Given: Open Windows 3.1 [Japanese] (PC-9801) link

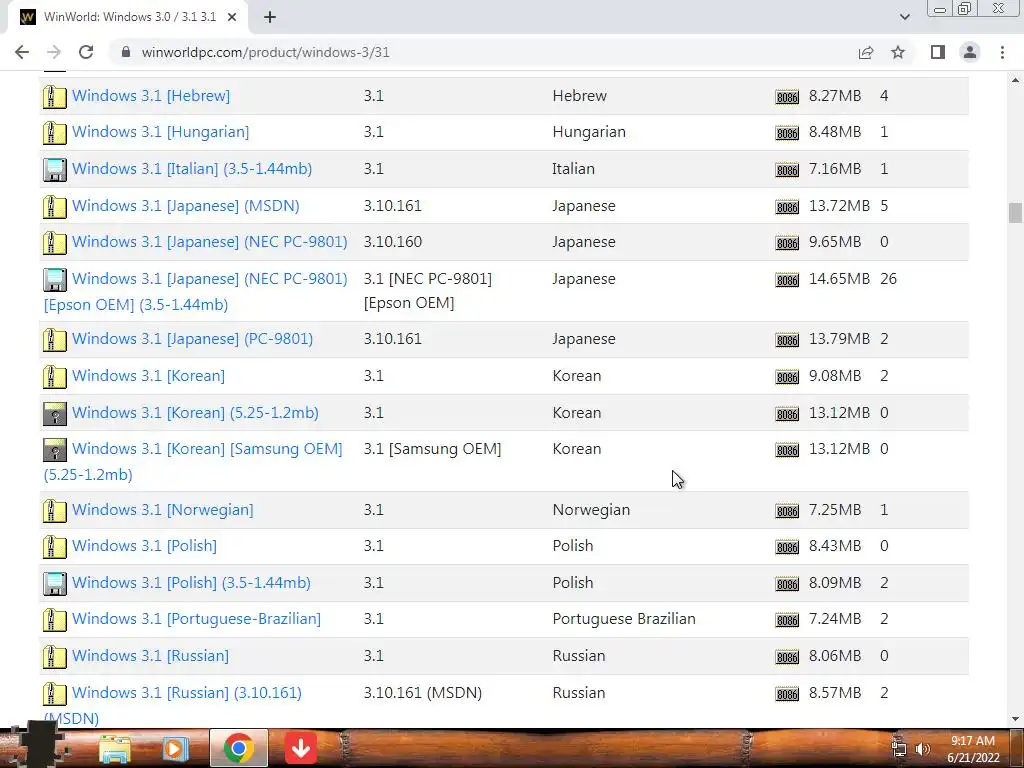Looking at the screenshot, I should coord(193,339).
